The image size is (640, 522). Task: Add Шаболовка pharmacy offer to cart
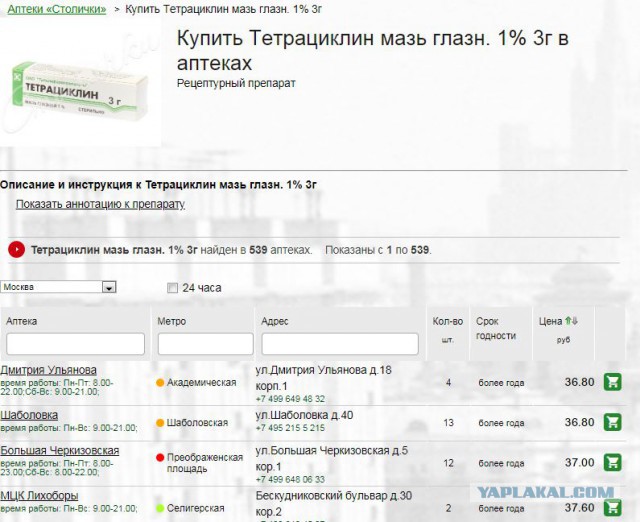tap(612, 422)
